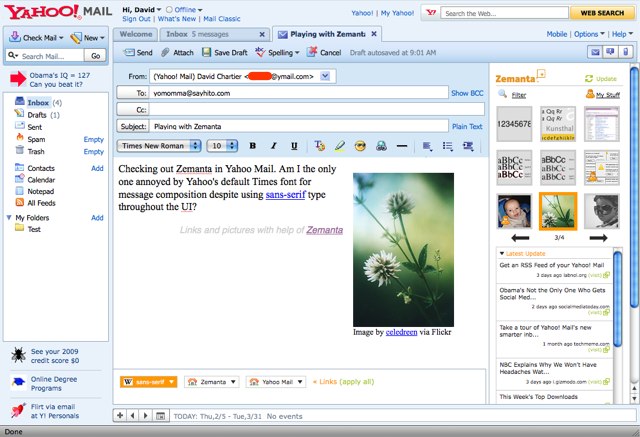
Task: Select the baby photo thumbnail
Action: pos(514,211)
